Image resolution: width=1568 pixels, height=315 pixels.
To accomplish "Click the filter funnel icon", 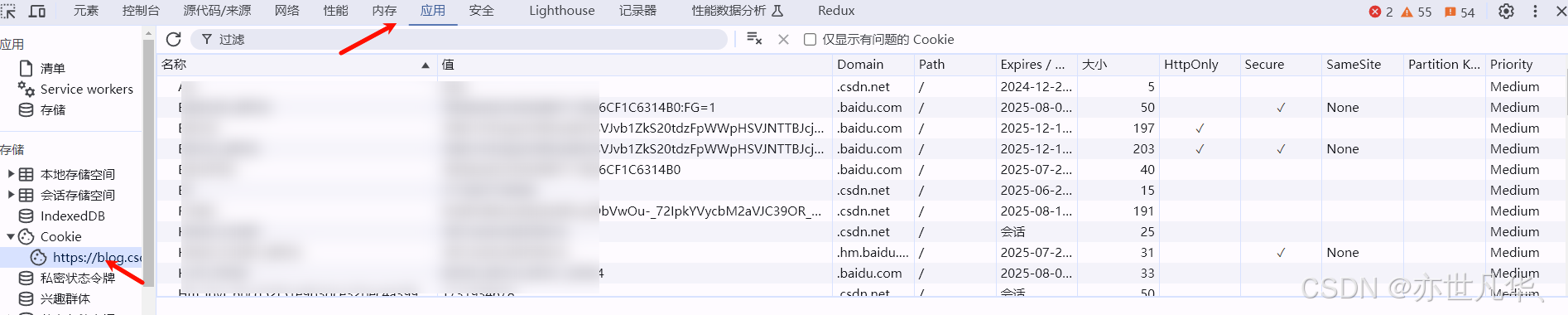I will tap(207, 39).
